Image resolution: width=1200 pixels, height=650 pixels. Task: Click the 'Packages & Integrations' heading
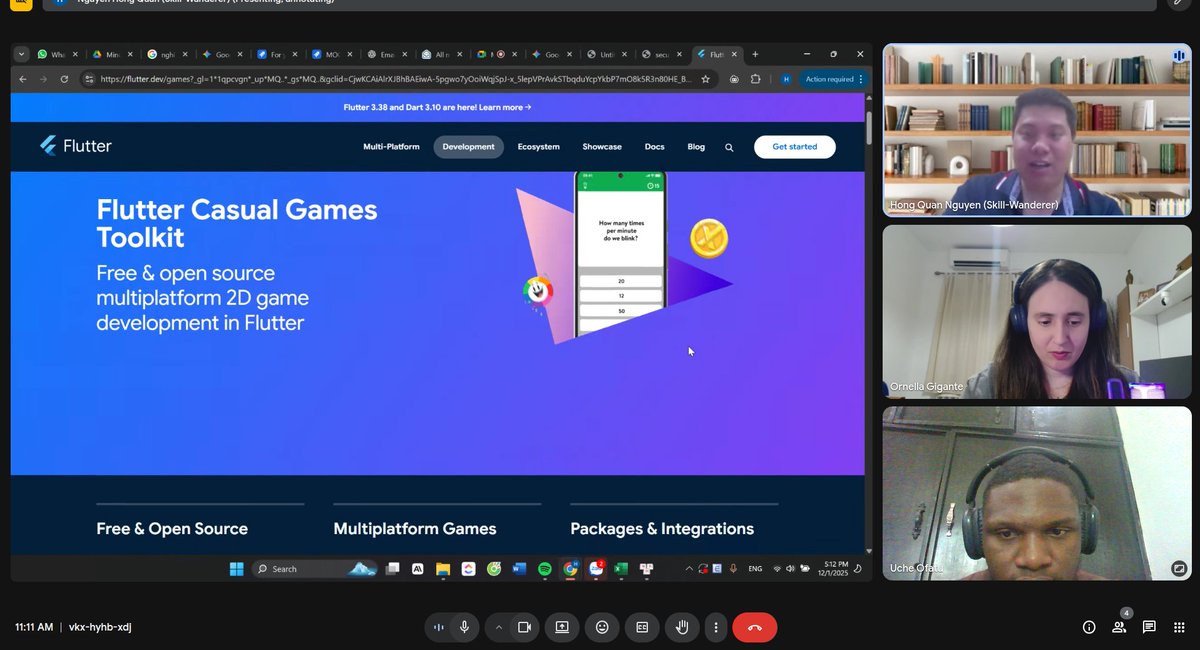pyautogui.click(x=662, y=529)
